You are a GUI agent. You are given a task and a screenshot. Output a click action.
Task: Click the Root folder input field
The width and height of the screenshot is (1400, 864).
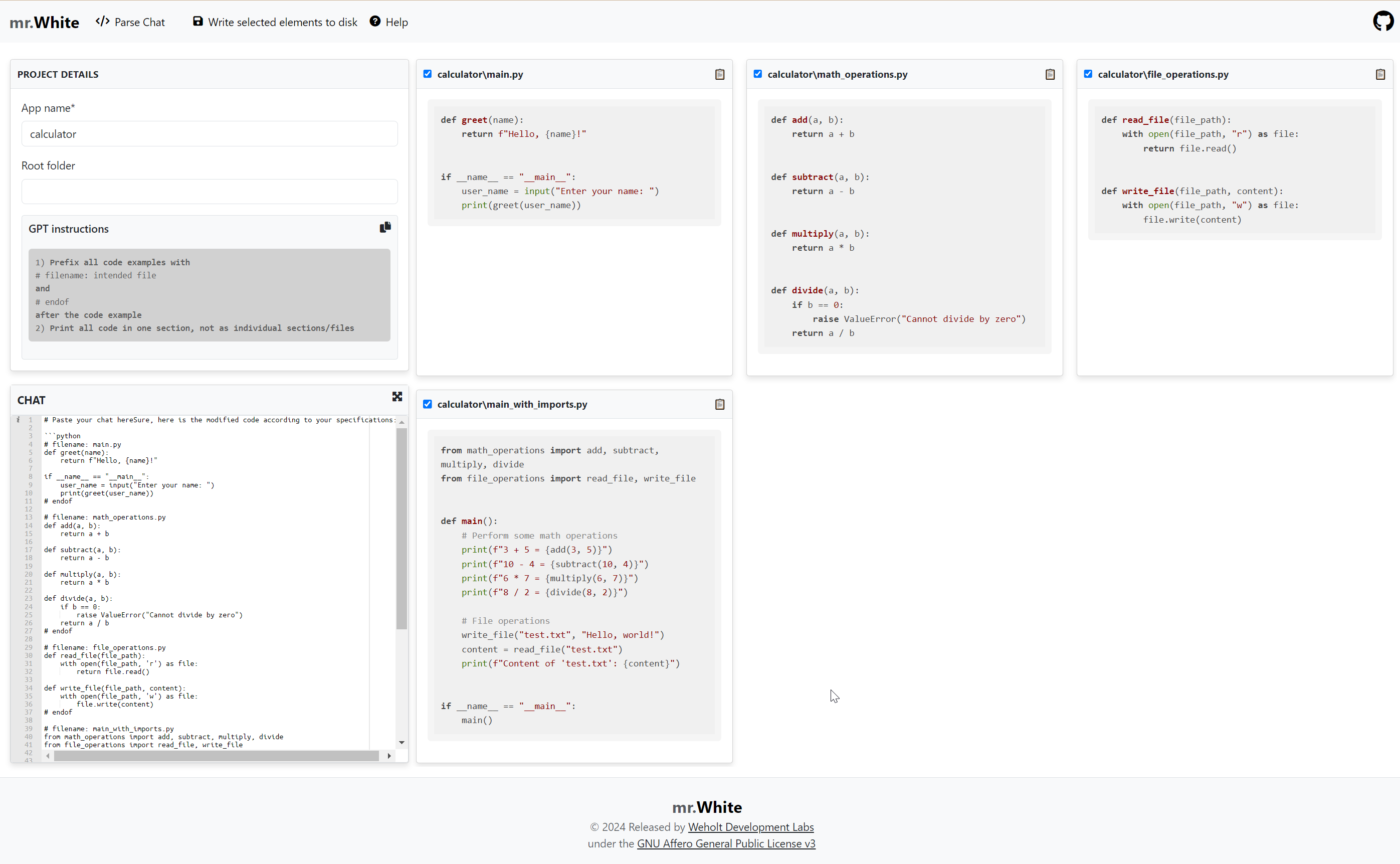[210, 192]
